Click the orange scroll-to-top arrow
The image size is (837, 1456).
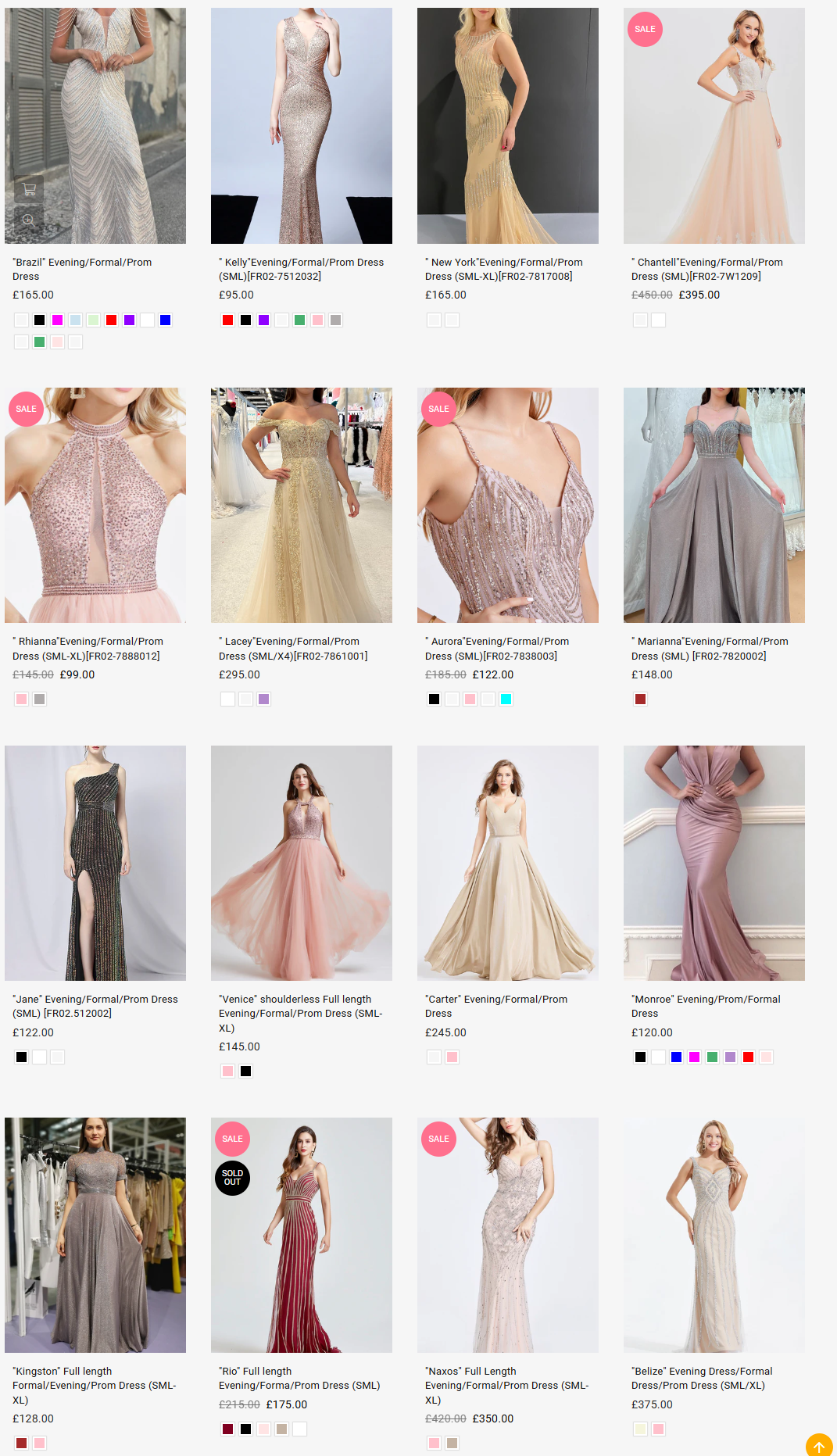pyautogui.click(x=819, y=1446)
